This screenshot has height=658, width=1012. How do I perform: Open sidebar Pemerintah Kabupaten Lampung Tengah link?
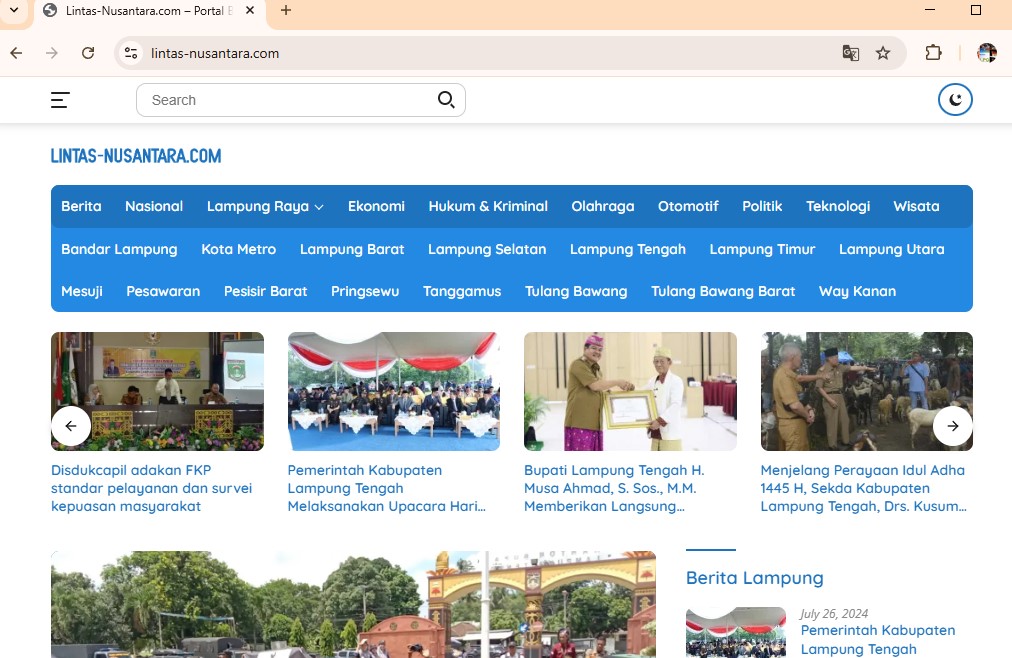tap(878, 640)
